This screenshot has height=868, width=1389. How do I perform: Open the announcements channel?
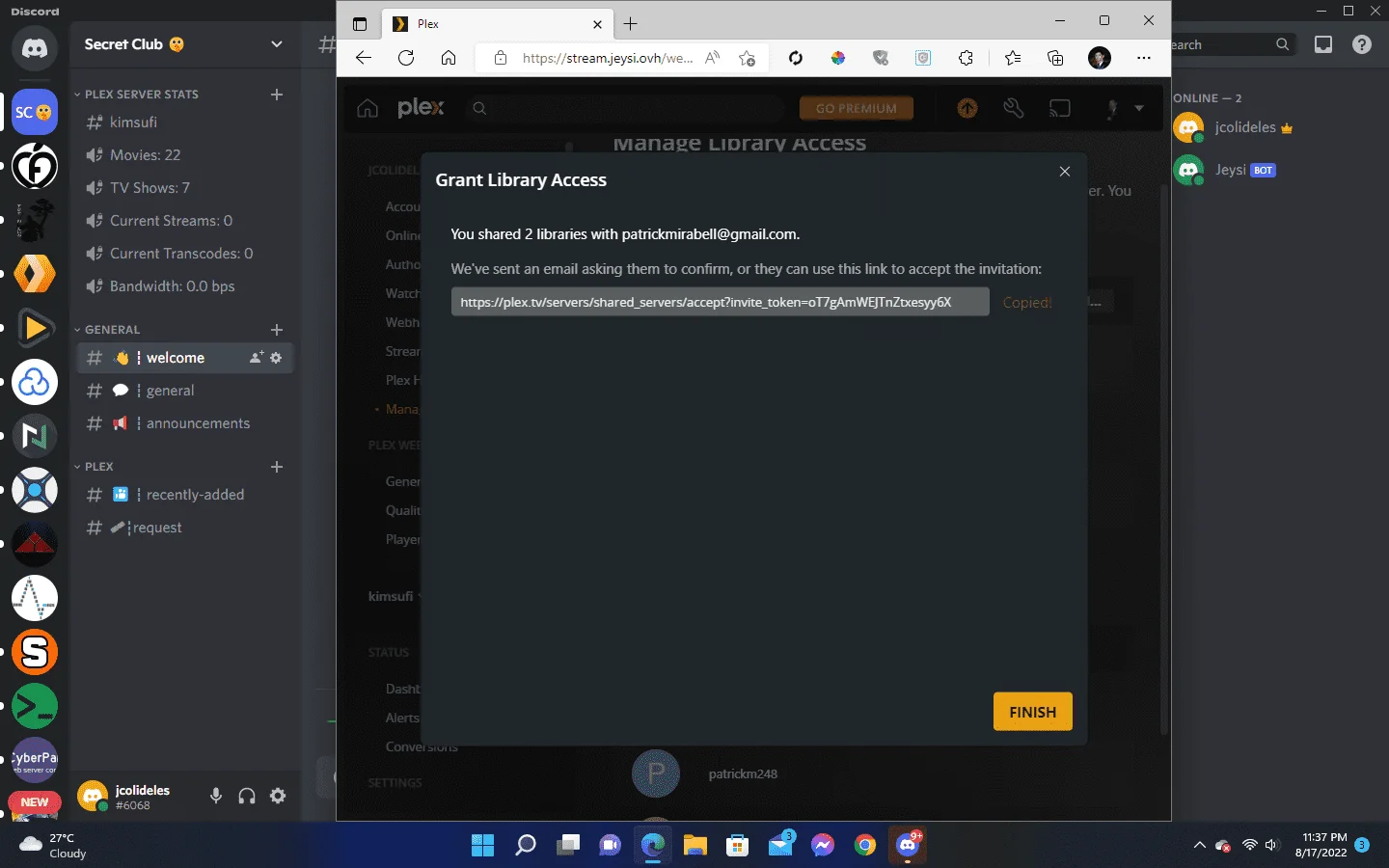pyautogui.click(x=185, y=423)
